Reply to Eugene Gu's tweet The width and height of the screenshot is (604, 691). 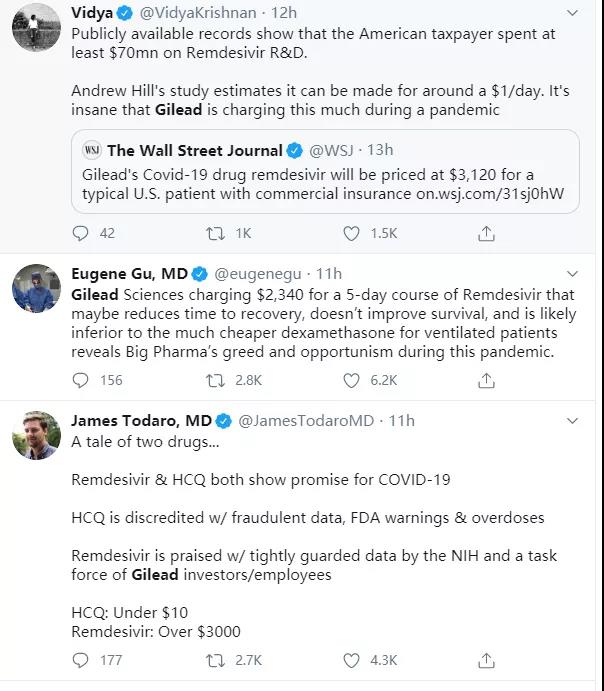point(80,380)
